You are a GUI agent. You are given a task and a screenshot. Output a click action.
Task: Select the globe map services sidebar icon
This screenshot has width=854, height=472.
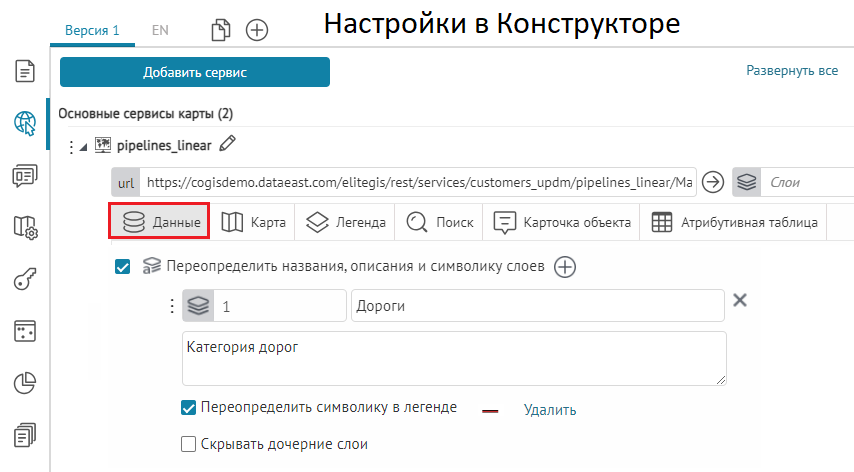point(25,123)
